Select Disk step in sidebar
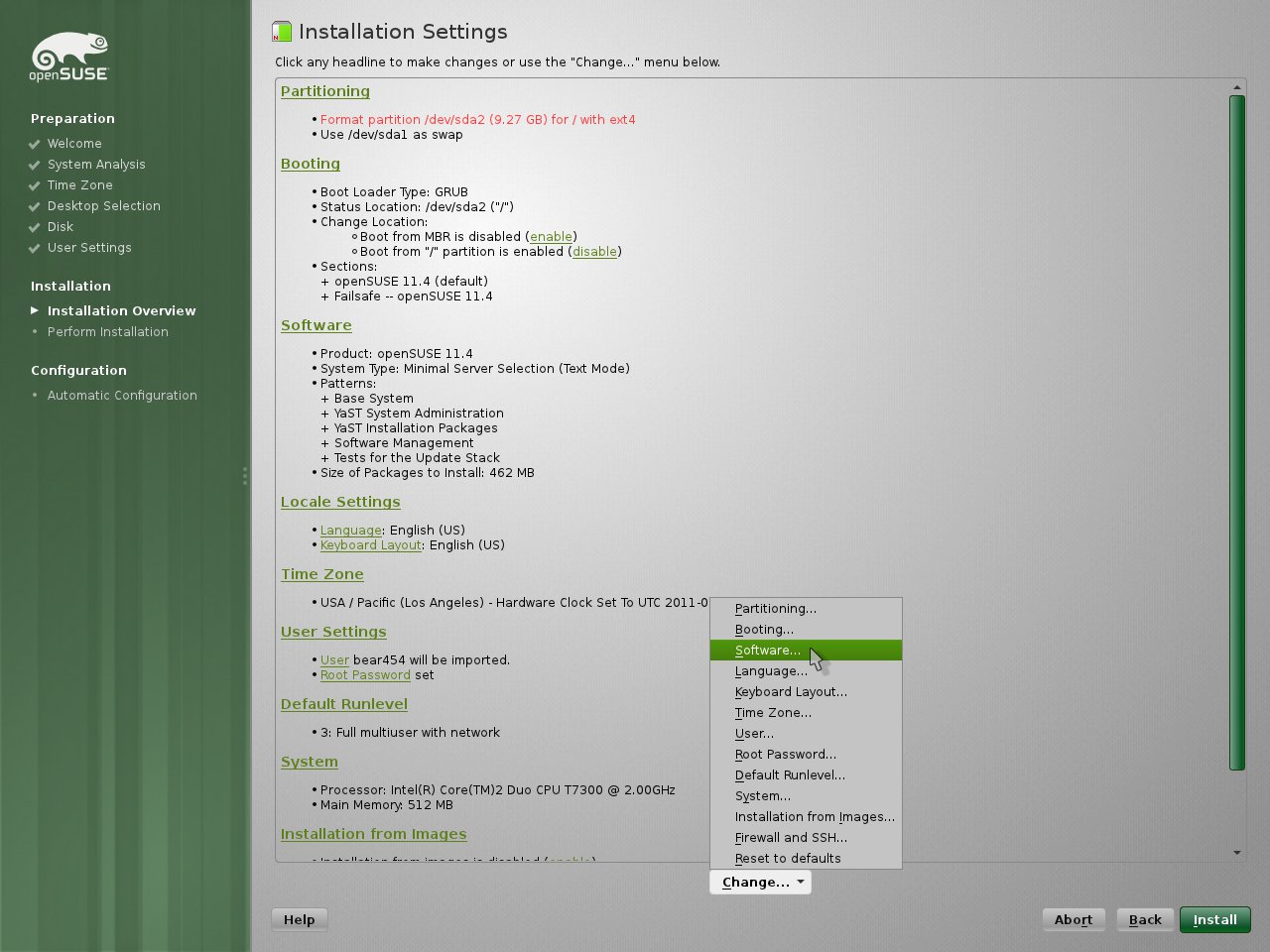Screen dimensions: 1270x952 (61, 227)
